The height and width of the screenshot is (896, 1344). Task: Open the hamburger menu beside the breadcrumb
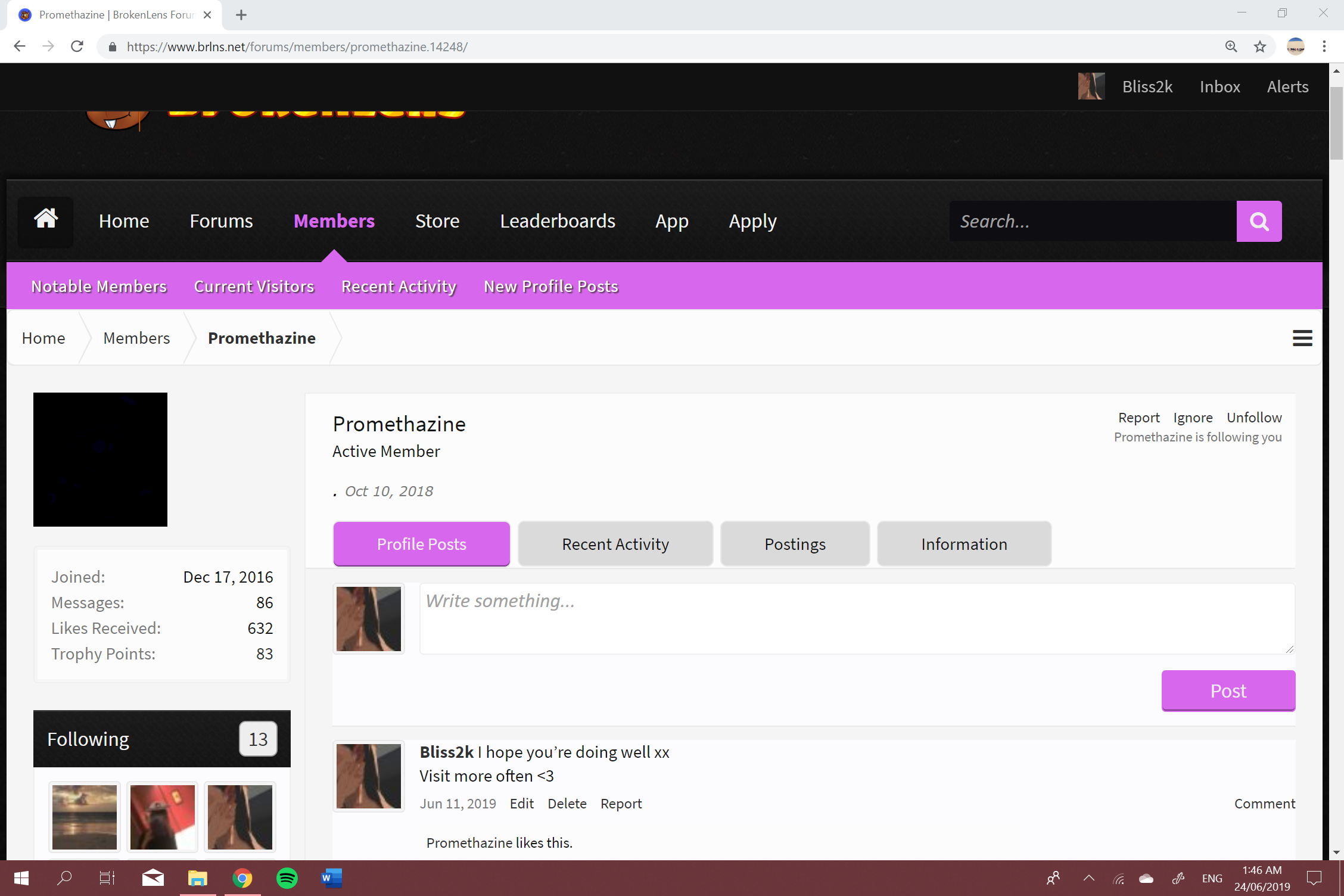1302,338
